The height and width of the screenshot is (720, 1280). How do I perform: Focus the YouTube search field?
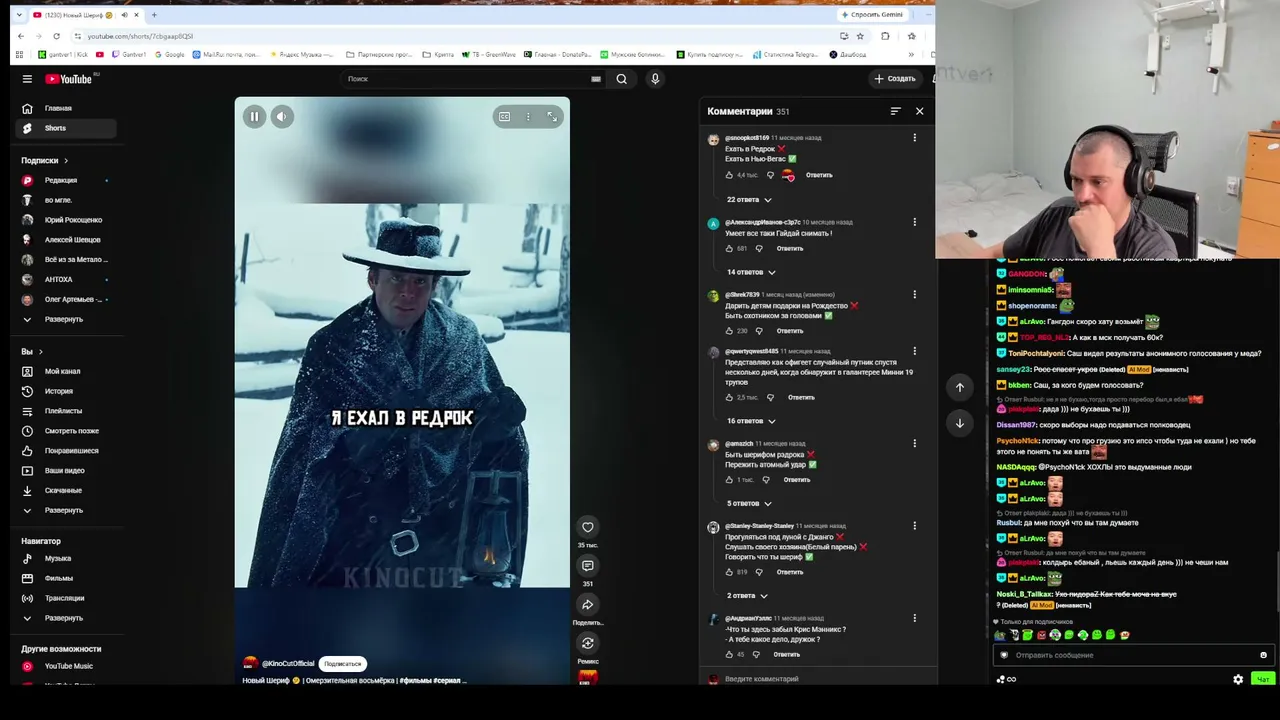(465, 79)
